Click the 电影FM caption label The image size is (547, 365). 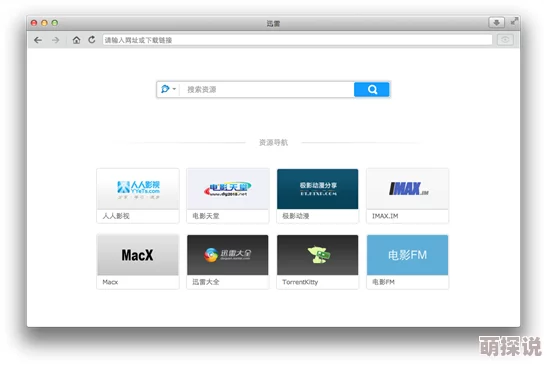(383, 282)
